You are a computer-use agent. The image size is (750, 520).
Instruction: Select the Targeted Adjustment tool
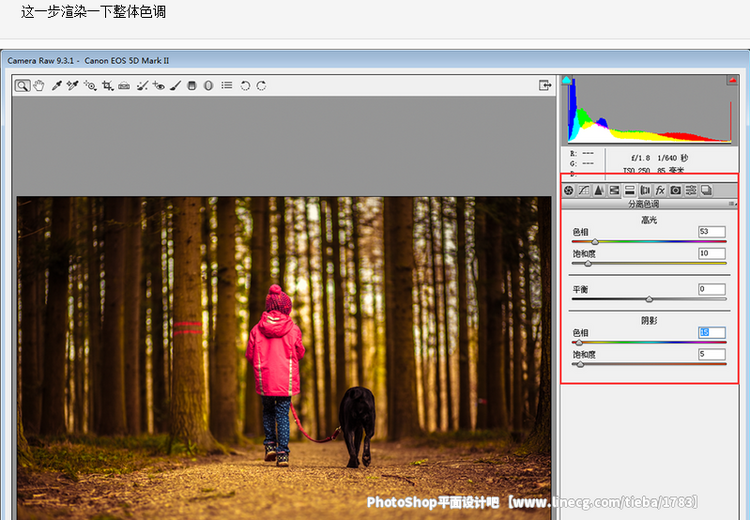tap(89, 86)
